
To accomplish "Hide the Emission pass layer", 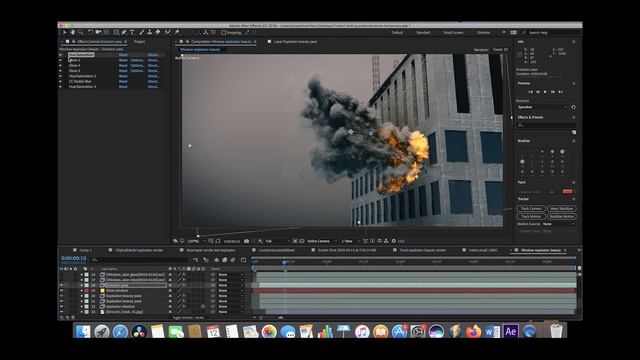I will 61,285.
